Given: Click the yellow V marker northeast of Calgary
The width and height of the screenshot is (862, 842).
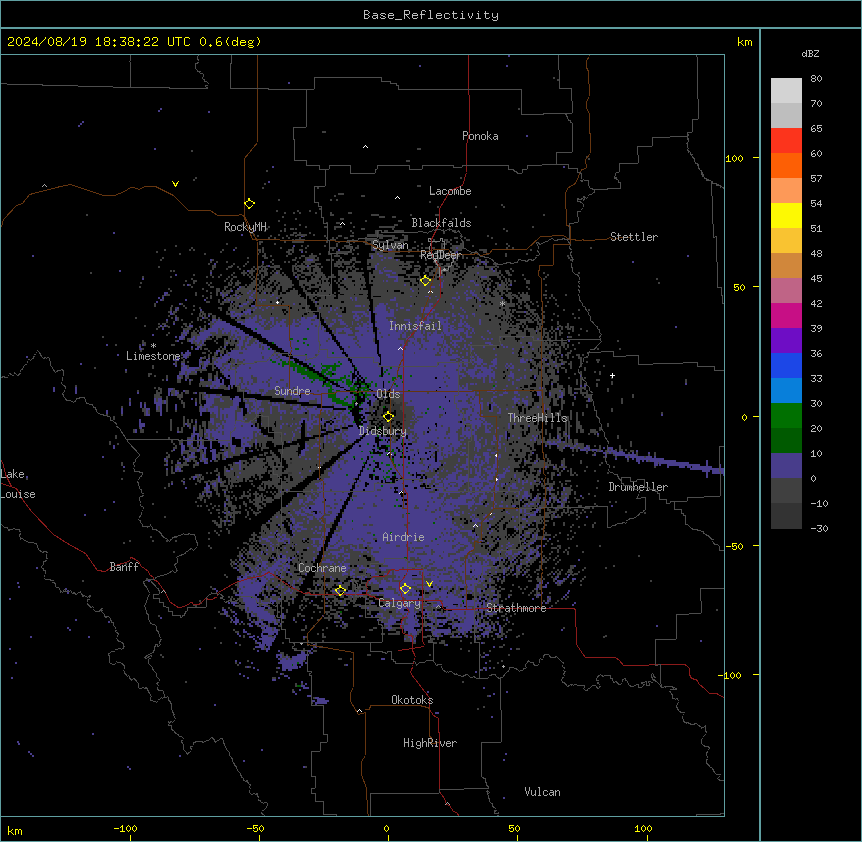Looking at the screenshot, I should (429, 584).
